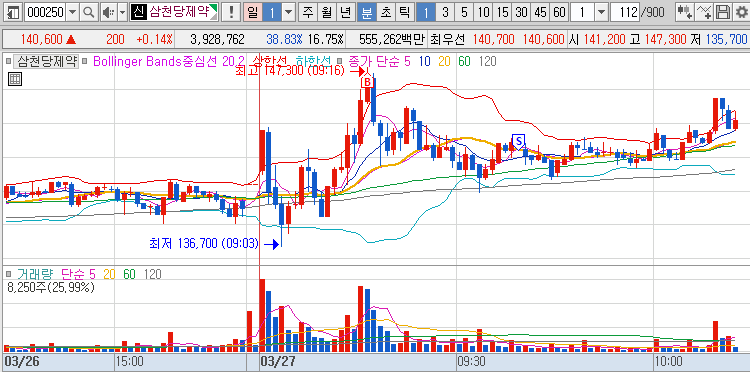The height and width of the screenshot is (372, 750).
Task: Click the 삼천당제약 series label in the chart legend
Action: point(46,61)
